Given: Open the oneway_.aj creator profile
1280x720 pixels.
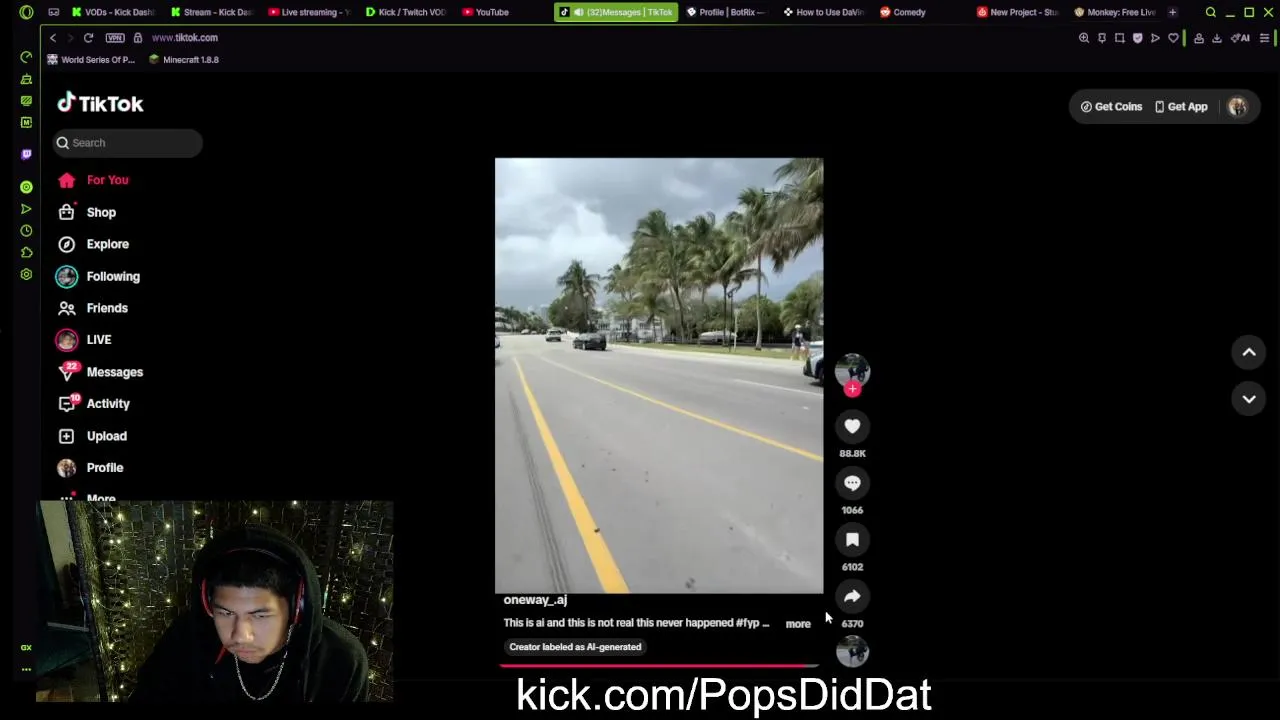Looking at the screenshot, I should point(535,600).
